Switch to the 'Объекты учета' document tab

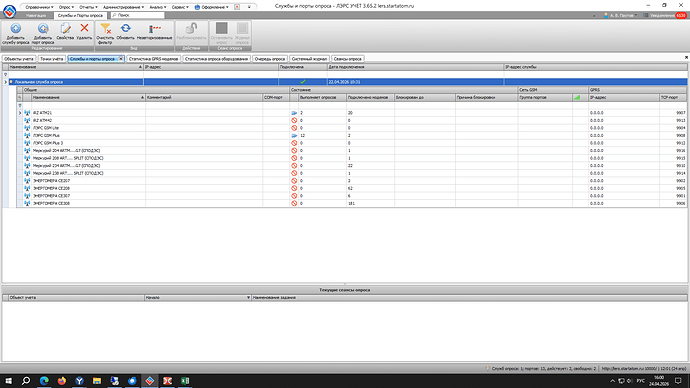[19, 59]
